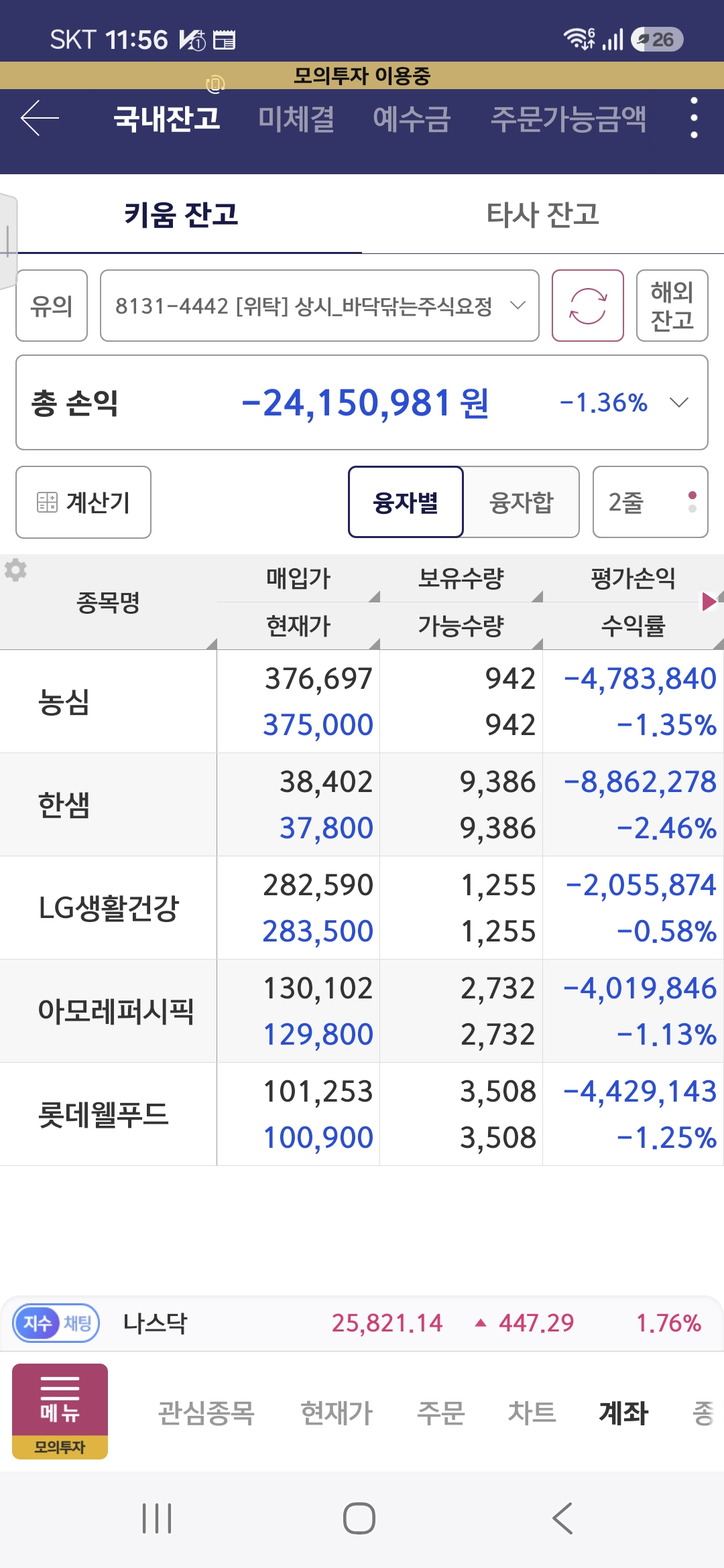Tap 한샘 loss value -8,862,278
The width and height of the screenshot is (724, 1568).
click(640, 782)
